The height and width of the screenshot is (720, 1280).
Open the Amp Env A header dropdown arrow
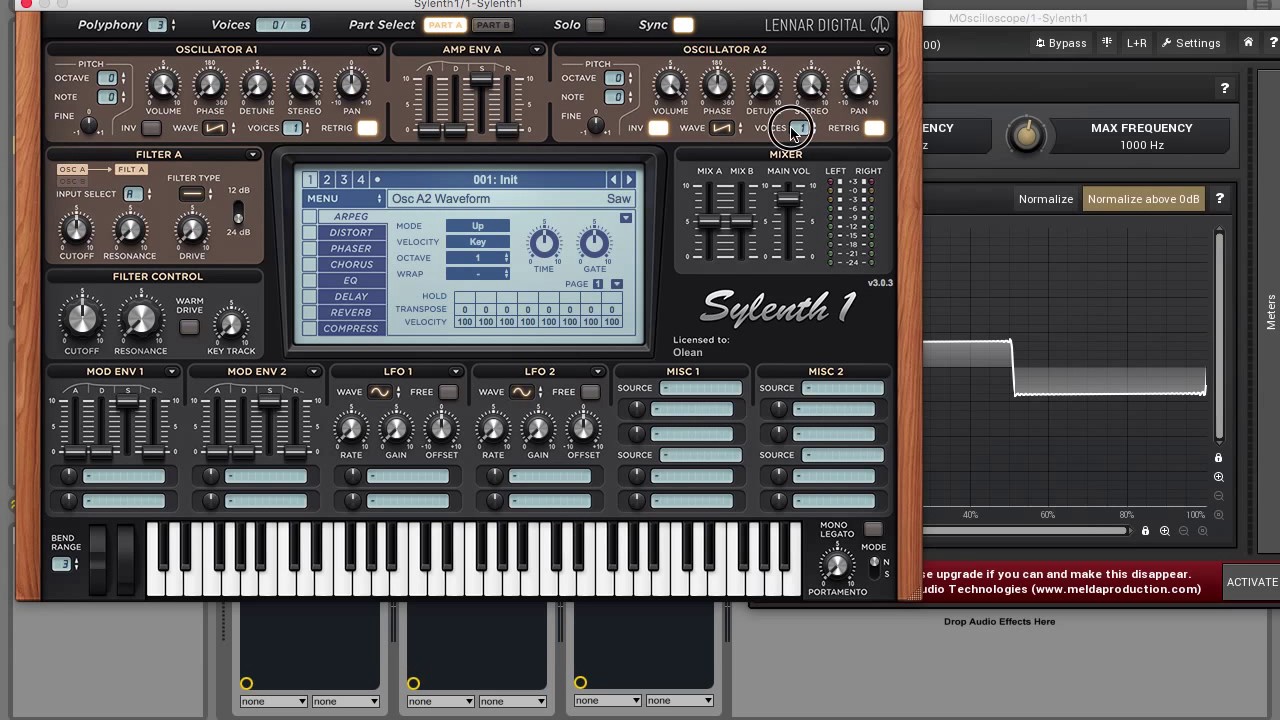[x=537, y=49]
